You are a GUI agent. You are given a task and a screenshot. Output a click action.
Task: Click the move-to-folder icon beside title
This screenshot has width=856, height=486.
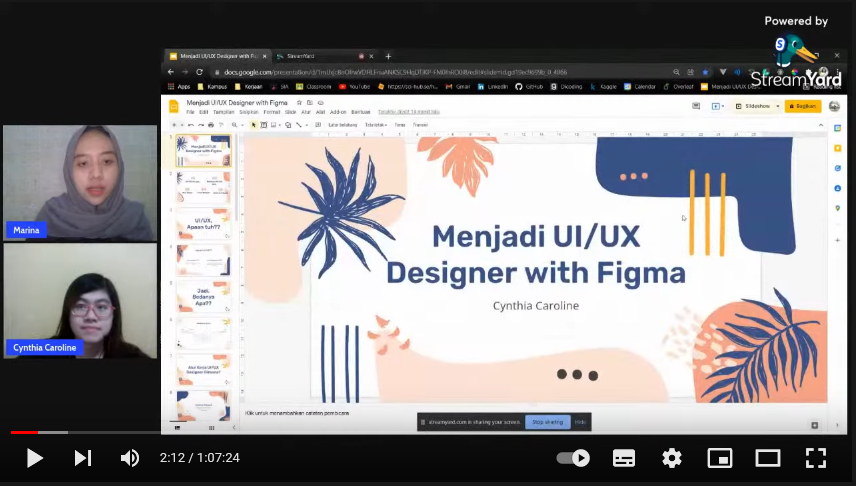point(310,103)
